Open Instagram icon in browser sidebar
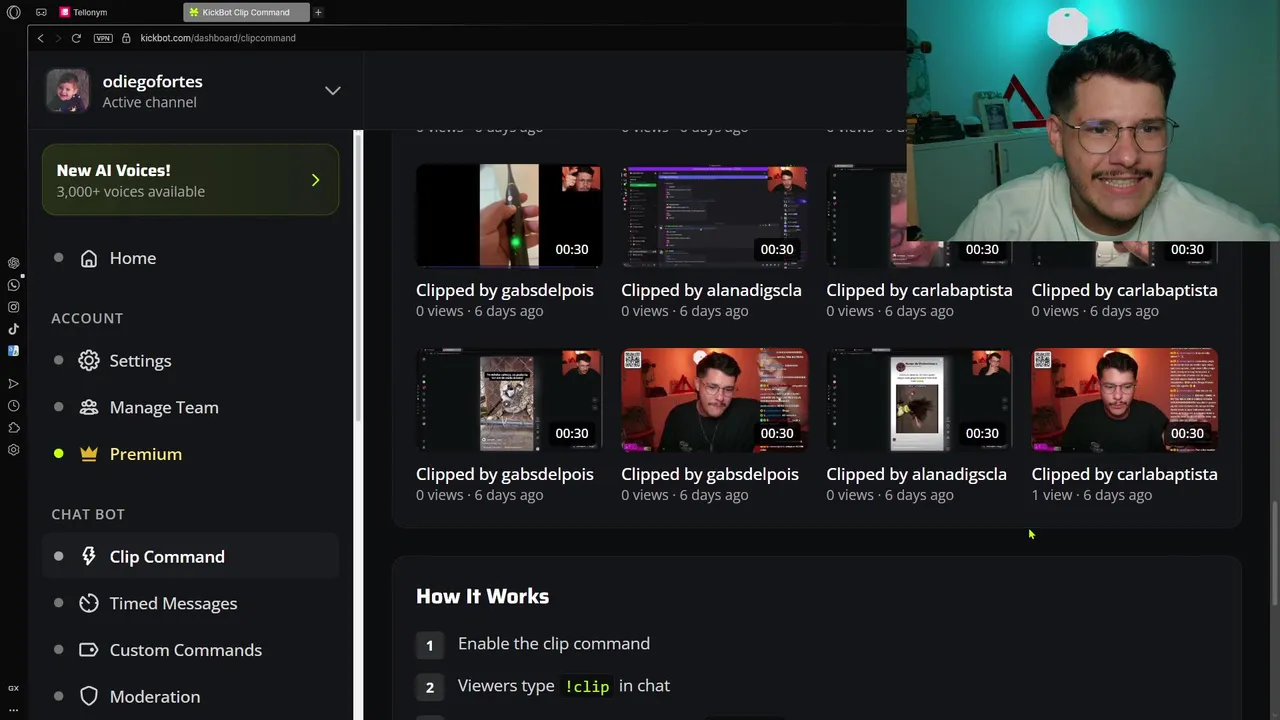Viewport: 1280px width, 720px height. click(x=13, y=307)
